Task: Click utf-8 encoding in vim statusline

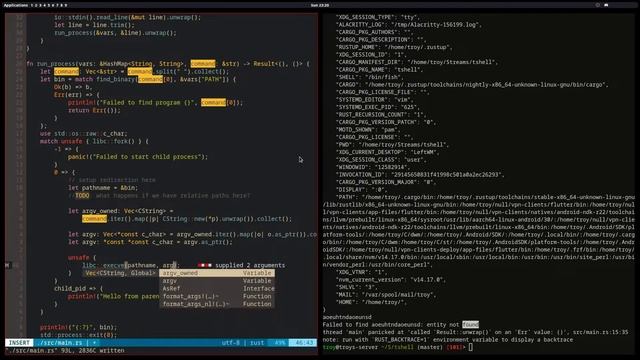Action: pyautogui.click(x=230, y=342)
